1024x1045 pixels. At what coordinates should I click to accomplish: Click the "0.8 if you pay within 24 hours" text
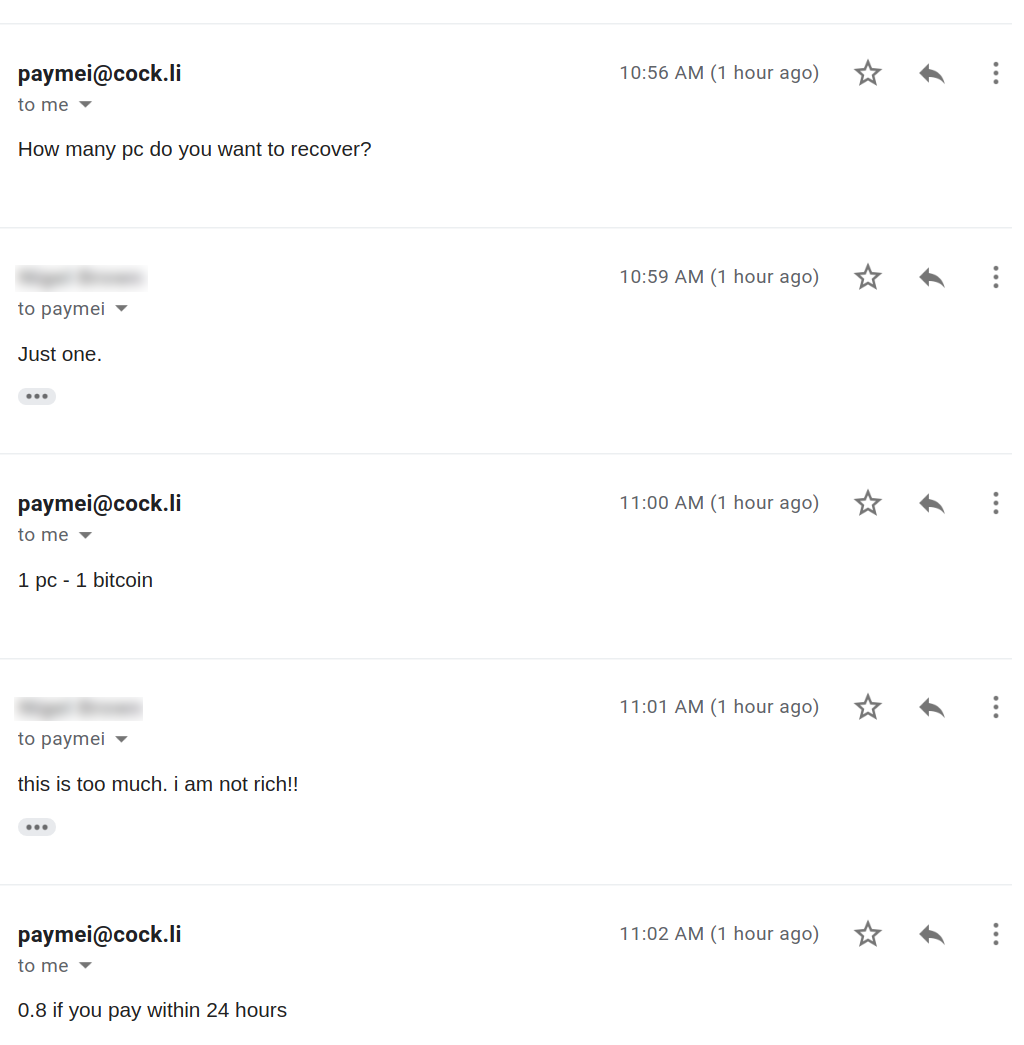point(152,1010)
